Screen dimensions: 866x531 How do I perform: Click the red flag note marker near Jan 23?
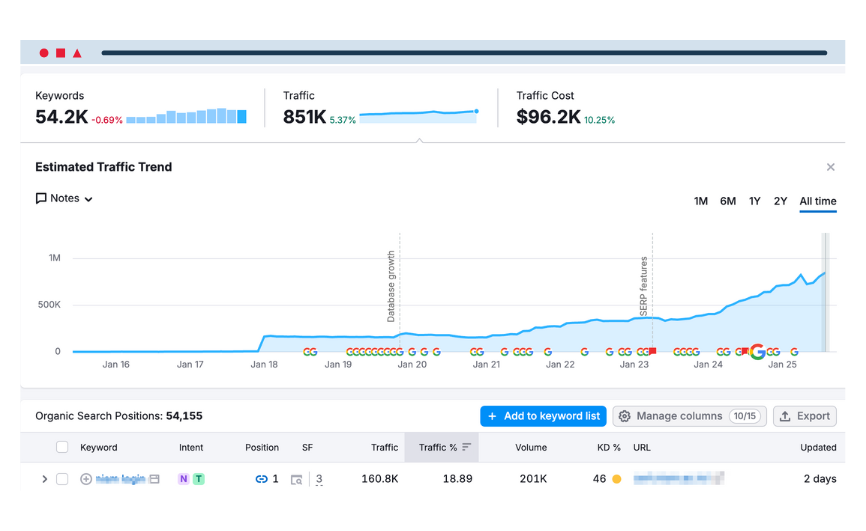coord(652,351)
